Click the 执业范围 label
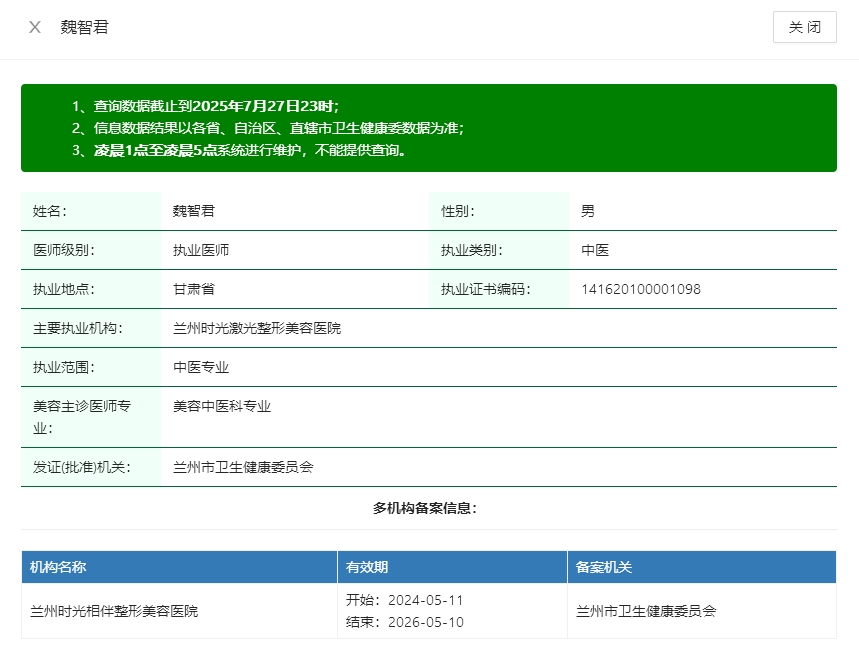Screen dimensions: 859x652 (x=64, y=367)
